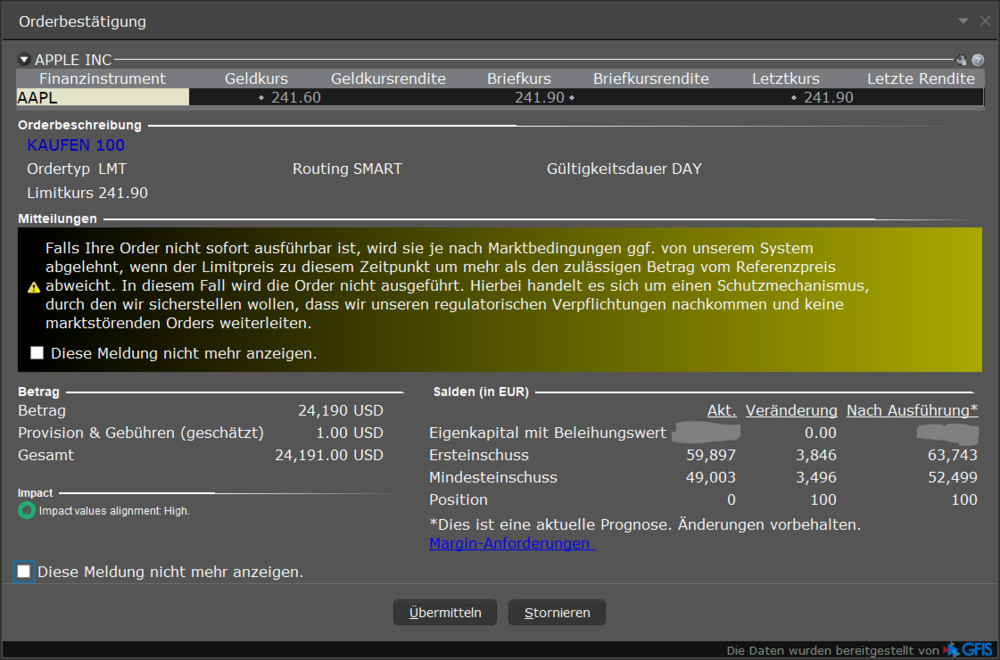The width and height of the screenshot is (1000, 660).
Task: Click the diamond icon beside Geldkurs 241.60
Action: coord(261,97)
